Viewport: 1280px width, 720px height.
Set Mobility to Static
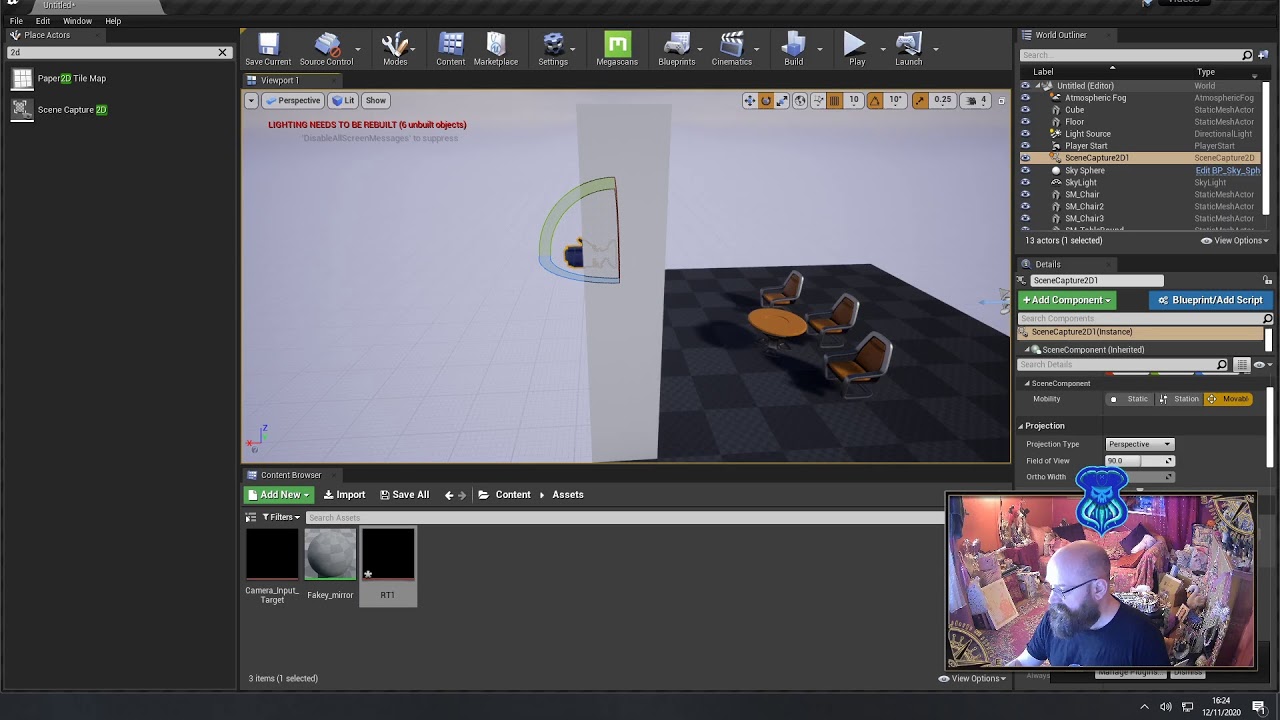[1130, 399]
